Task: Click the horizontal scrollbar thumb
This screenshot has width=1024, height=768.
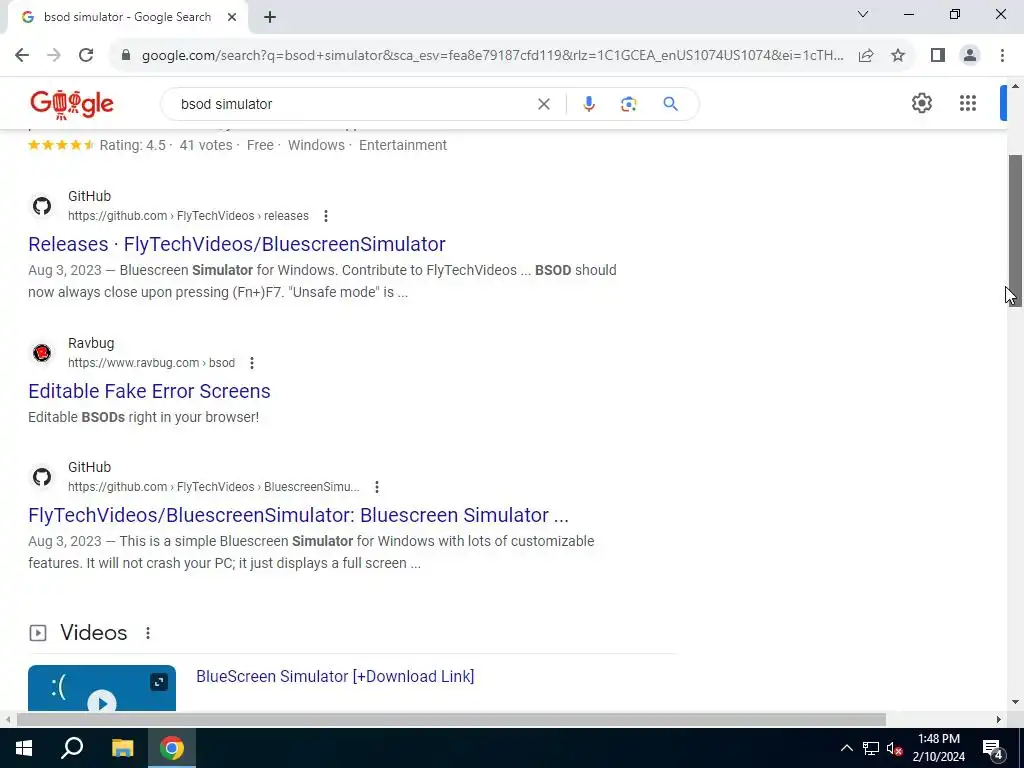Action: (x=451, y=720)
